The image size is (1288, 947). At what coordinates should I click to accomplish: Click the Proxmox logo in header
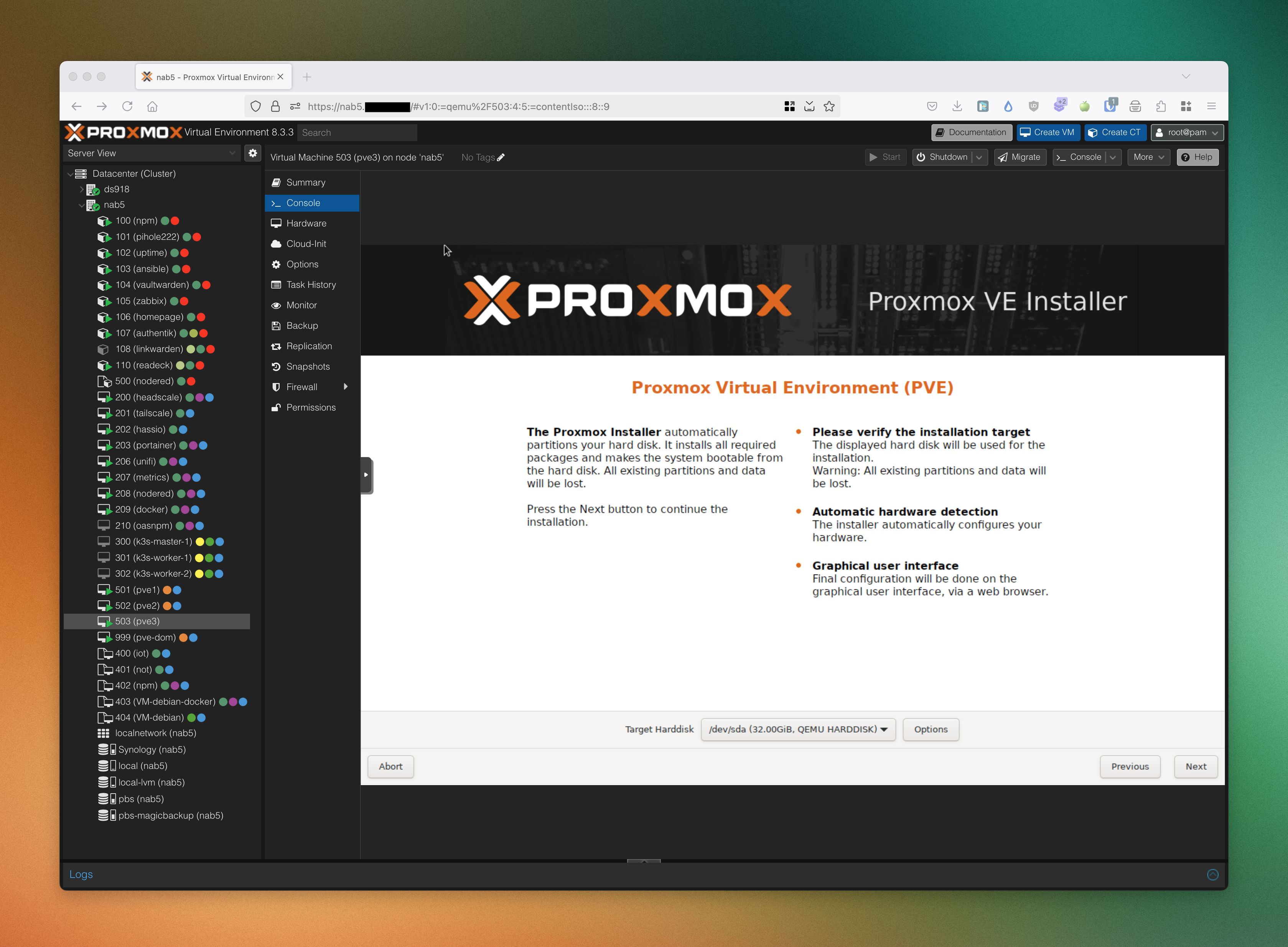[123, 132]
